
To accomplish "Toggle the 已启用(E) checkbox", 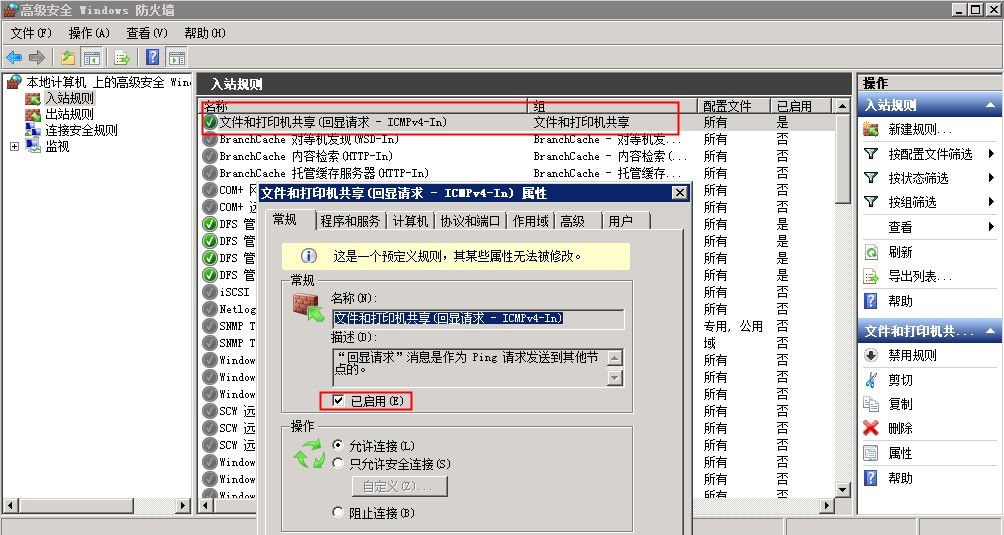I will tap(339, 401).
